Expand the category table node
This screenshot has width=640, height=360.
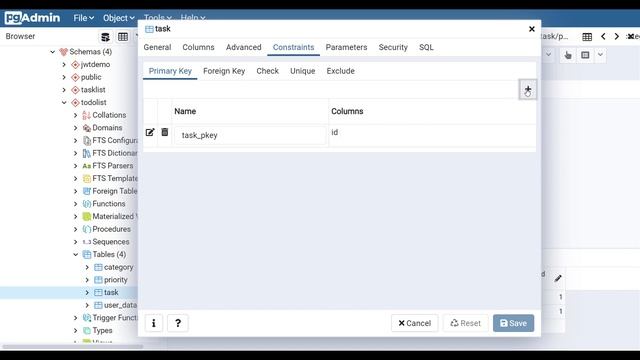coord(87,267)
